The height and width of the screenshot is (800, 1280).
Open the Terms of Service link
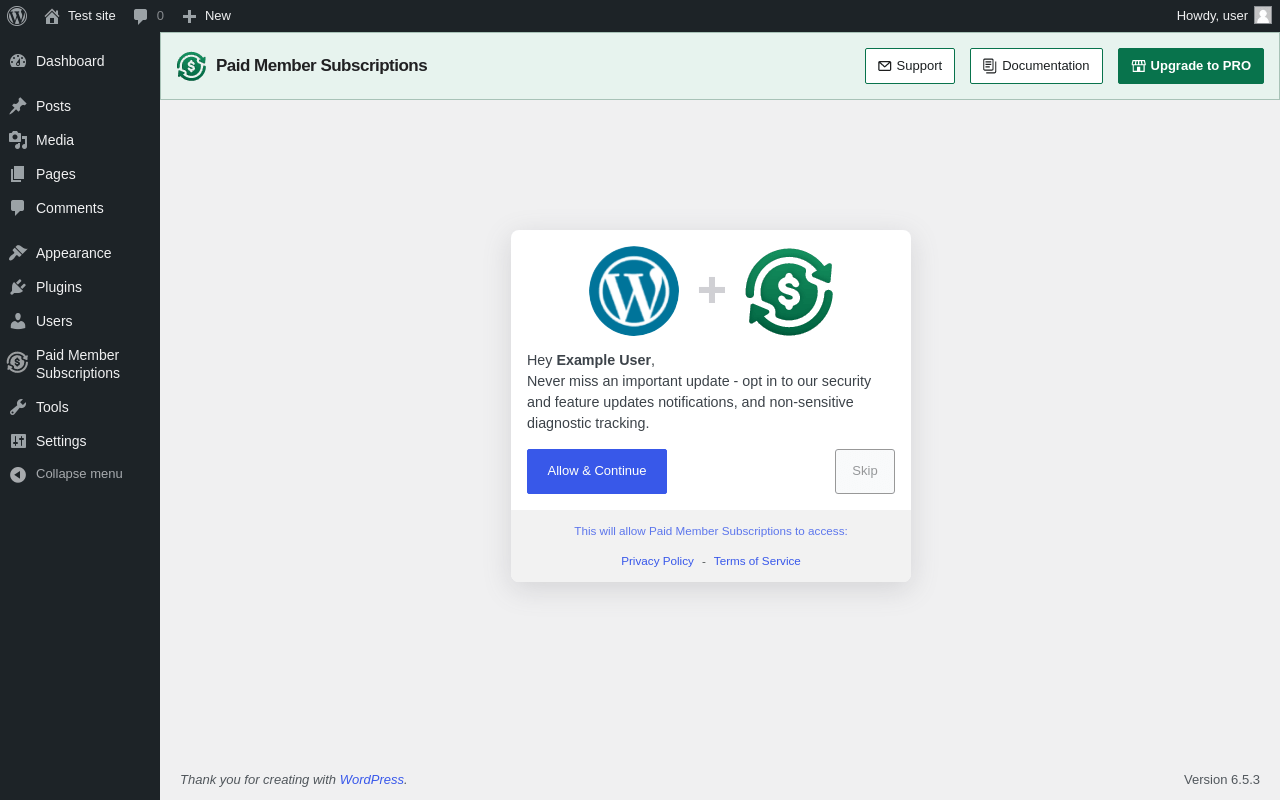pos(757,561)
